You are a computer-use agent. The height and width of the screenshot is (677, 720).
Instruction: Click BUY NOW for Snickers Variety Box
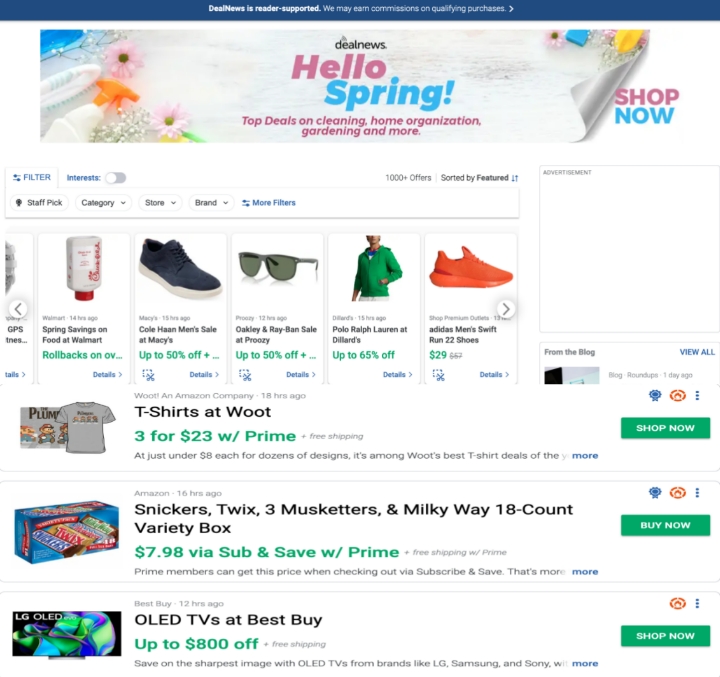(x=665, y=525)
